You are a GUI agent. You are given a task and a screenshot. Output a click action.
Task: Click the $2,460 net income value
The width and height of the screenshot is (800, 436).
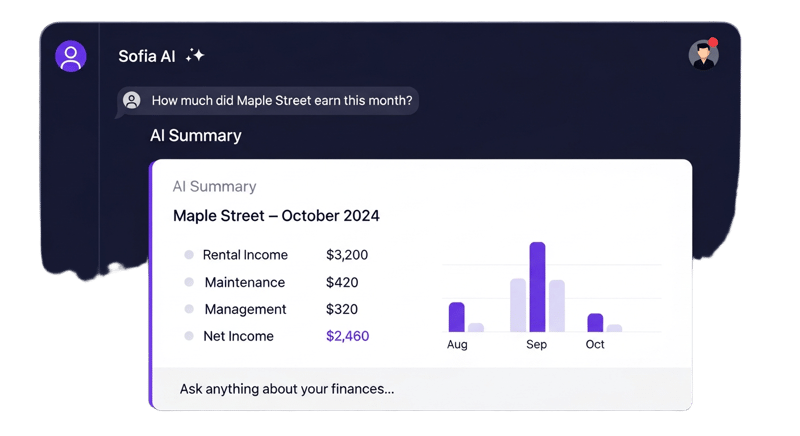[347, 336]
